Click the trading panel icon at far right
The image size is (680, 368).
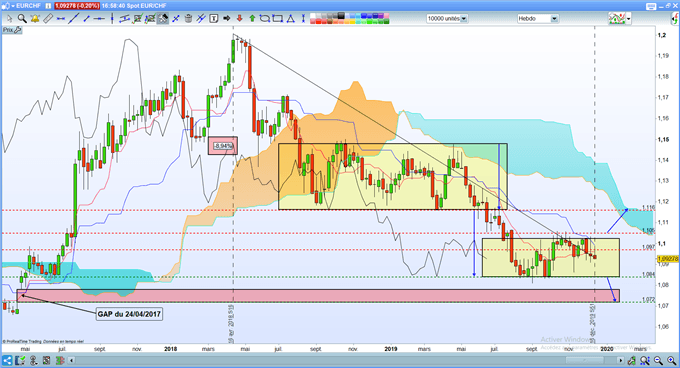[675, 19]
